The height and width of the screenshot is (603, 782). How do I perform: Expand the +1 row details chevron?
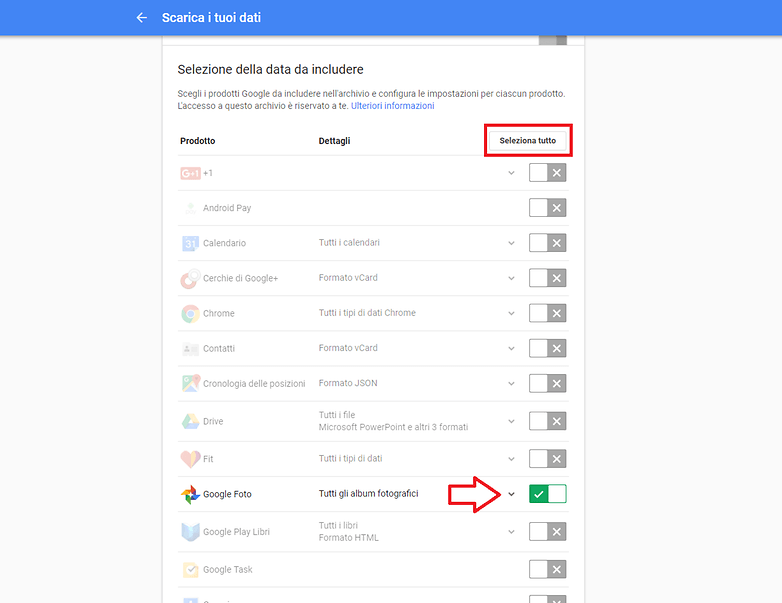(511, 173)
